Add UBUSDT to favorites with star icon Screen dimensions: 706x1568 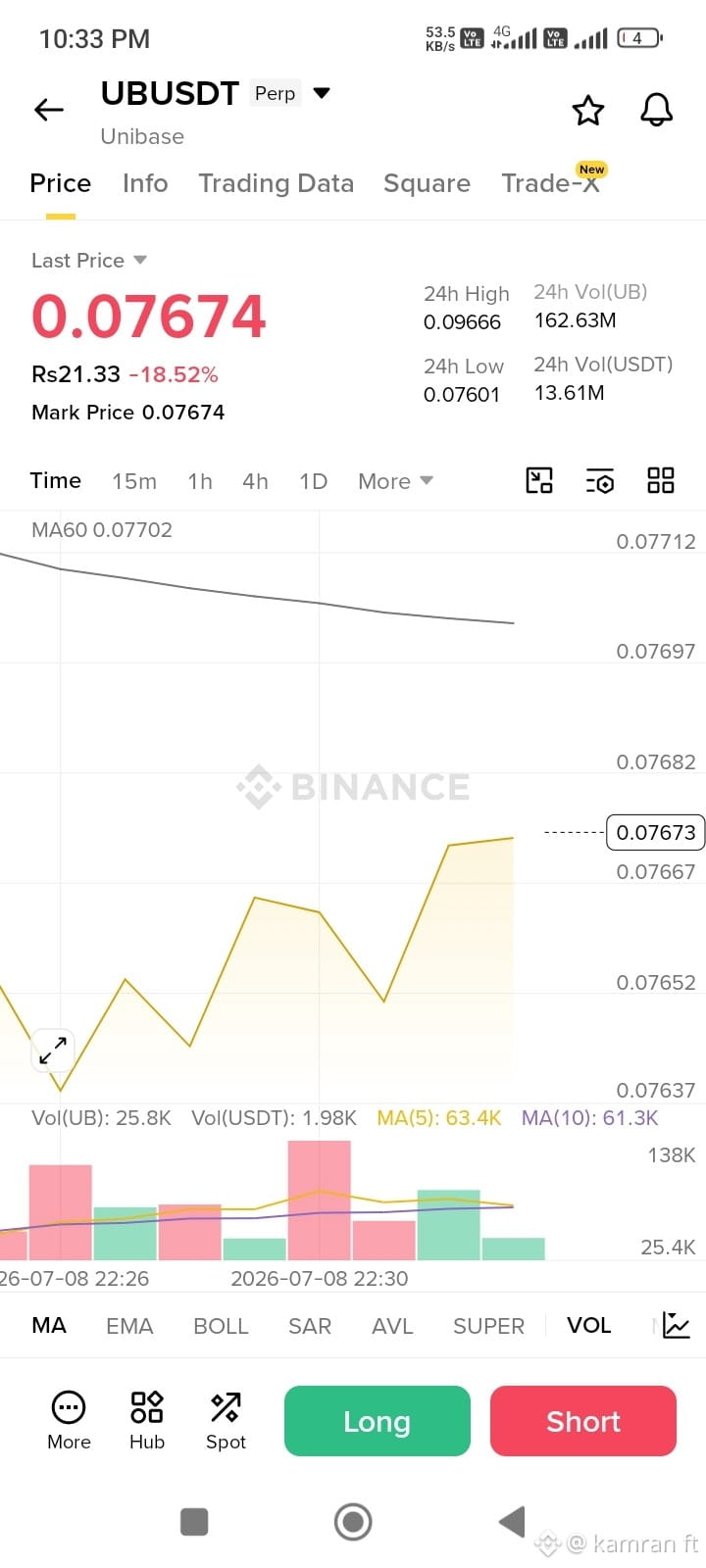click(588, 110)
